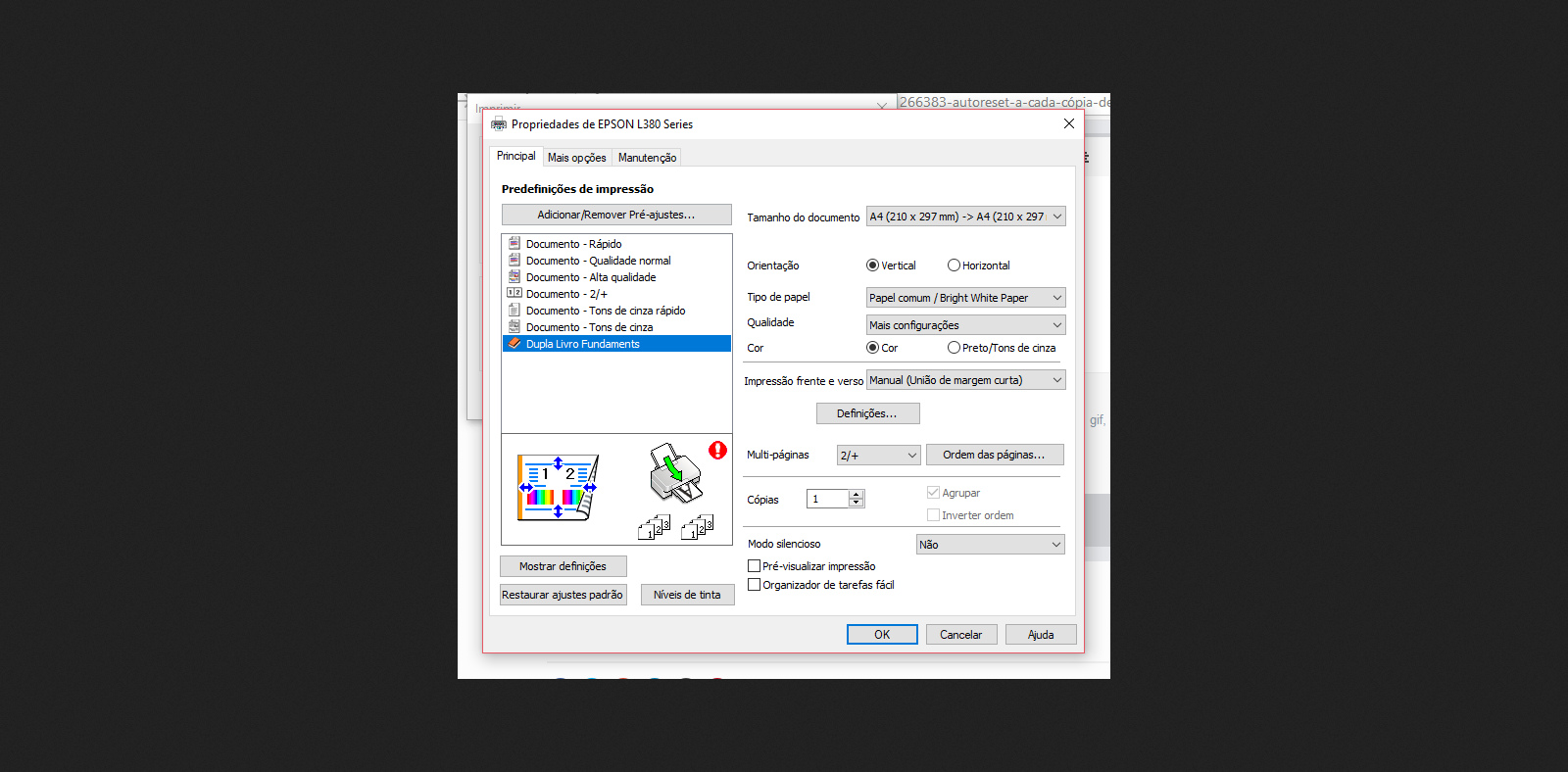Click Adicionar/Remover Pré-ajustes button
Screen dimensions: 1568x772
click(616, 215)
